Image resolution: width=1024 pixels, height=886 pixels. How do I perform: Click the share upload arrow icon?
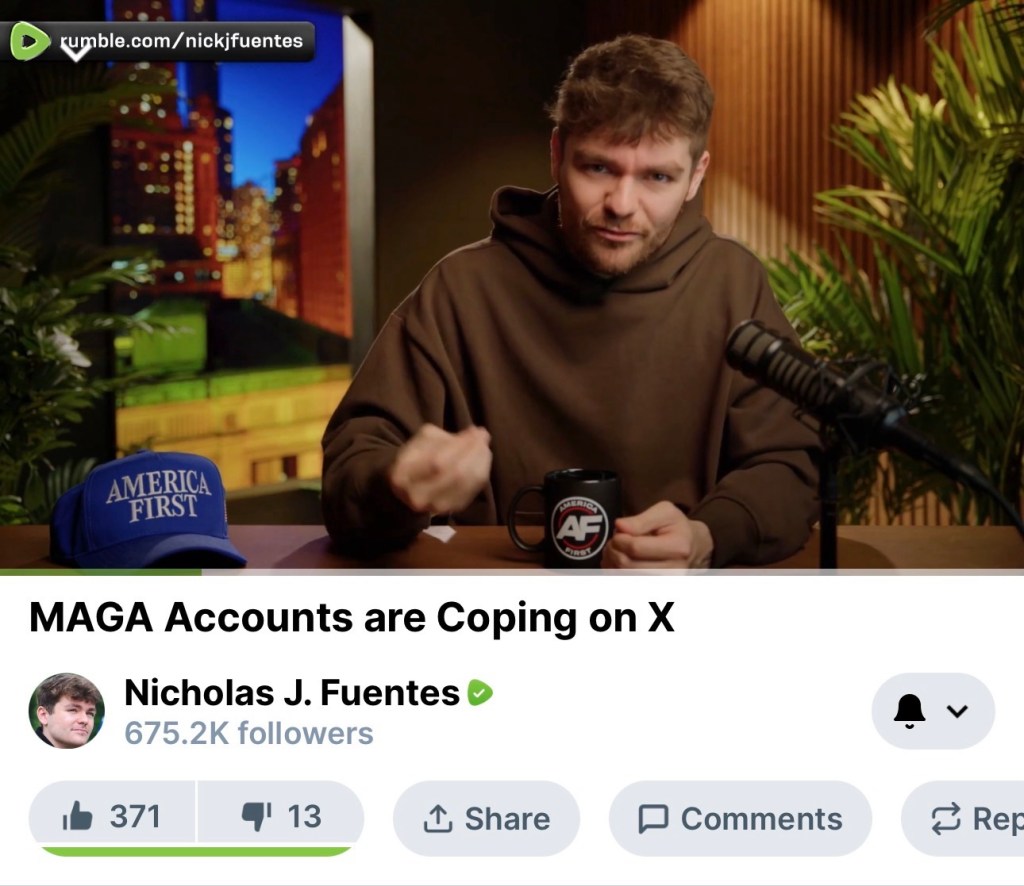[x=438, y=818]
